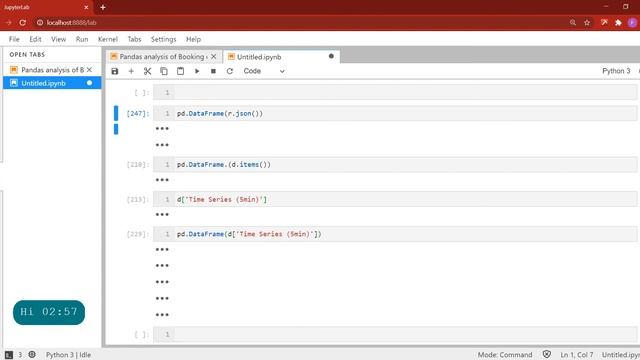Click the Hi 02:57 timer badge
The height and width of the screenshot is (360, 640).
click(49, 312)
